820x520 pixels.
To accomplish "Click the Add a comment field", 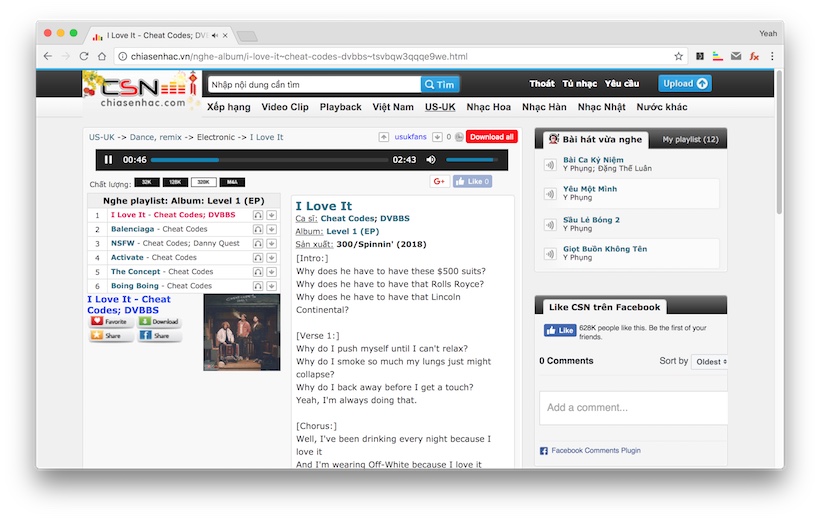I will coord(633,408).
